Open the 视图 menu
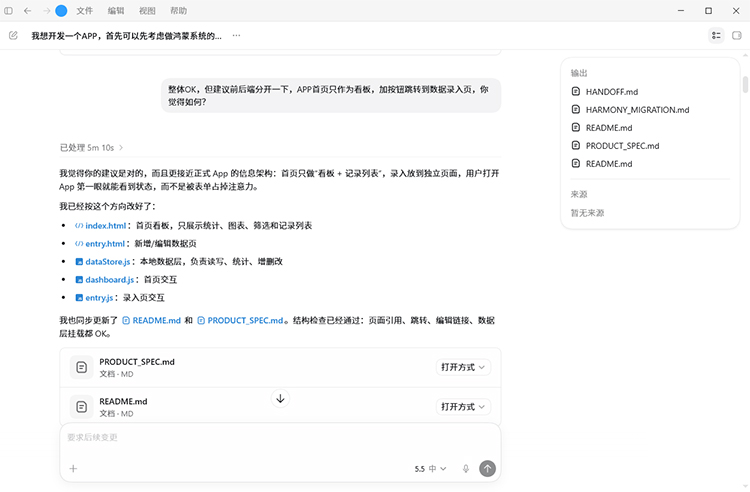750x492 pixels. (147, 11)
